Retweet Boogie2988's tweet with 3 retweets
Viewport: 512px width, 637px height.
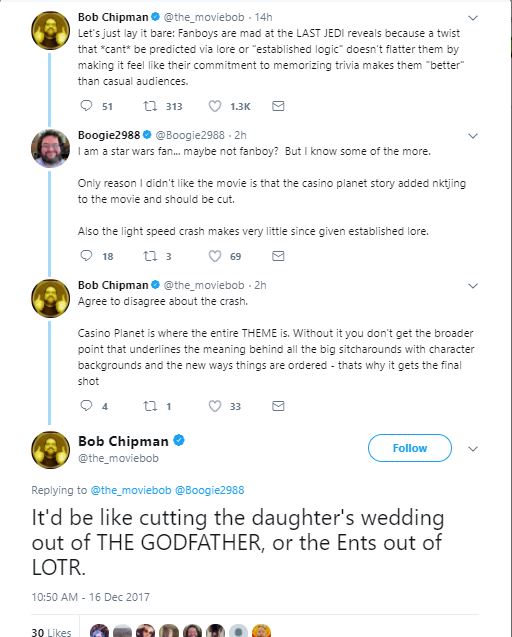click(150, 256)
